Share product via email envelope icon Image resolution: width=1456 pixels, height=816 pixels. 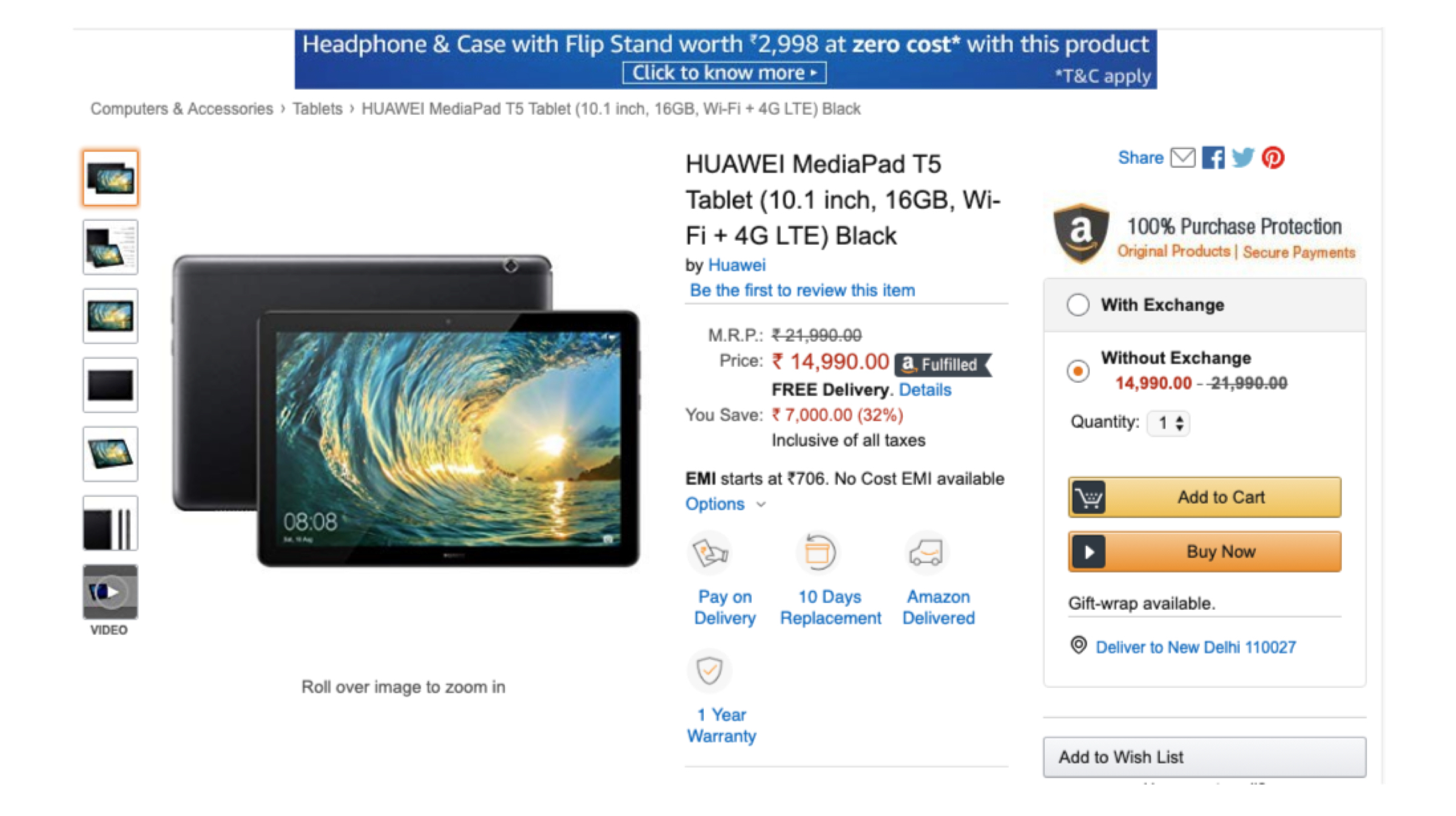[1182, 158]
